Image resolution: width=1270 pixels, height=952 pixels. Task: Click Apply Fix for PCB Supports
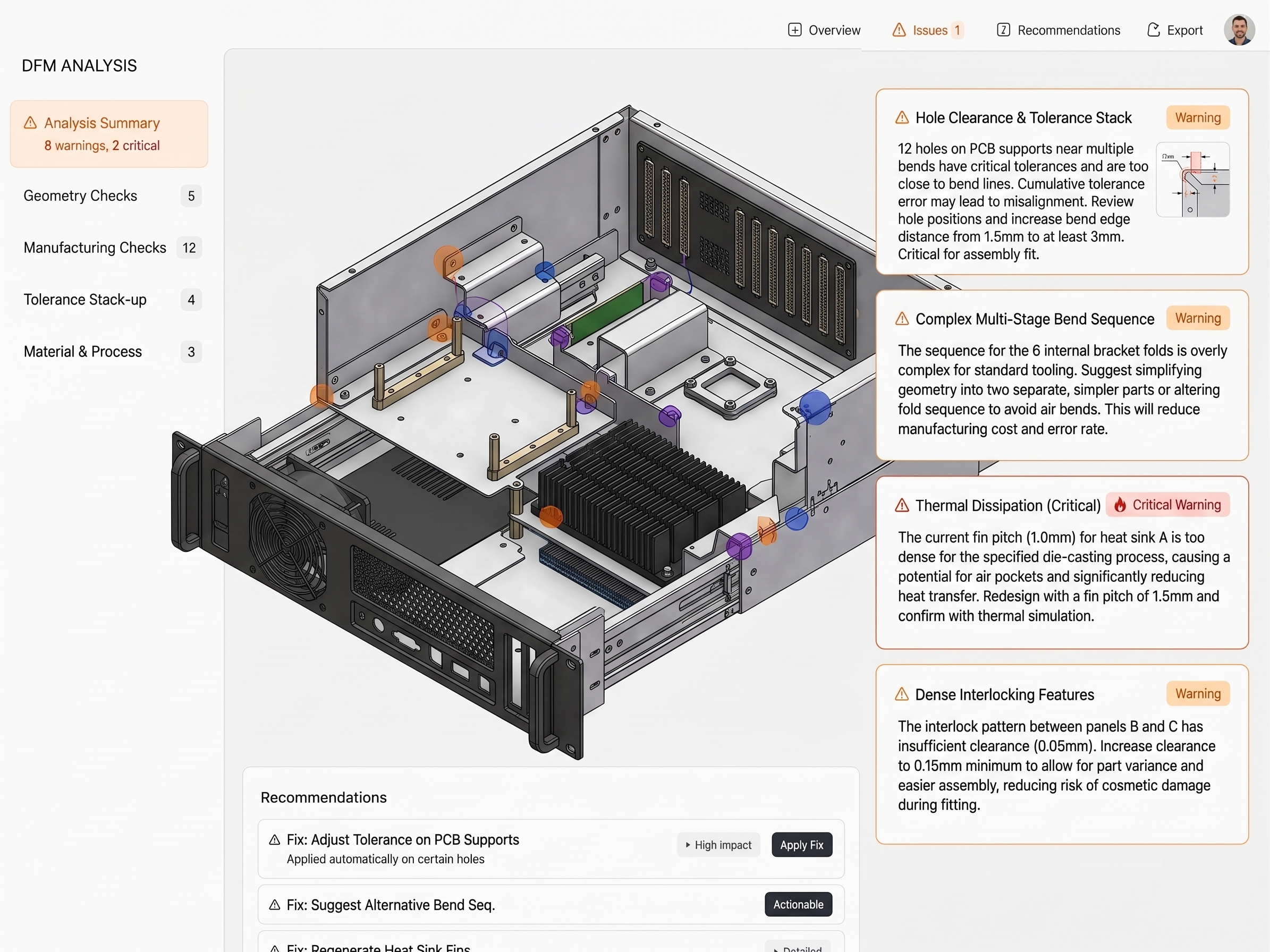pos(801,845)
